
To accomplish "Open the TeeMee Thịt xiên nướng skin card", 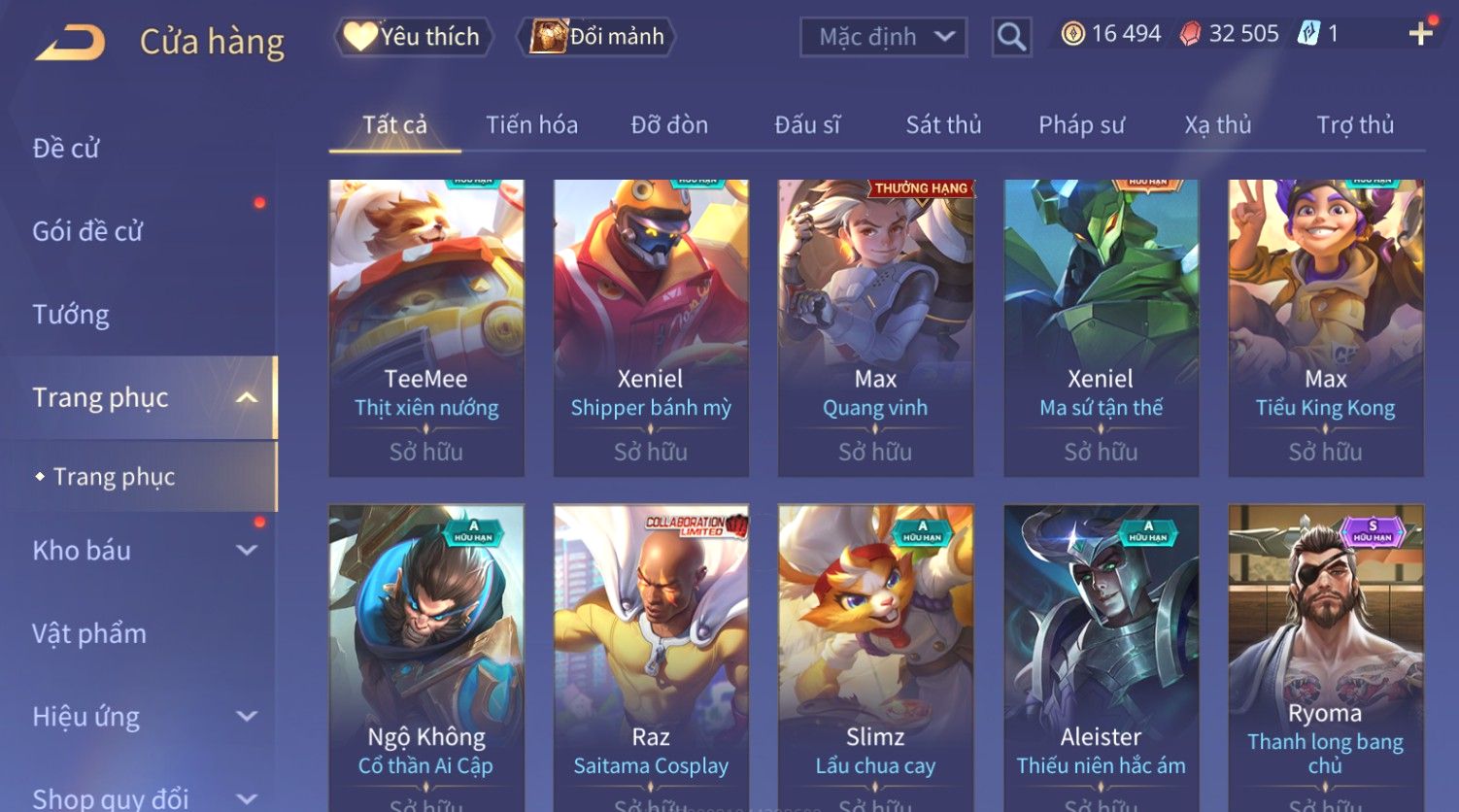I will pos(426,328).
